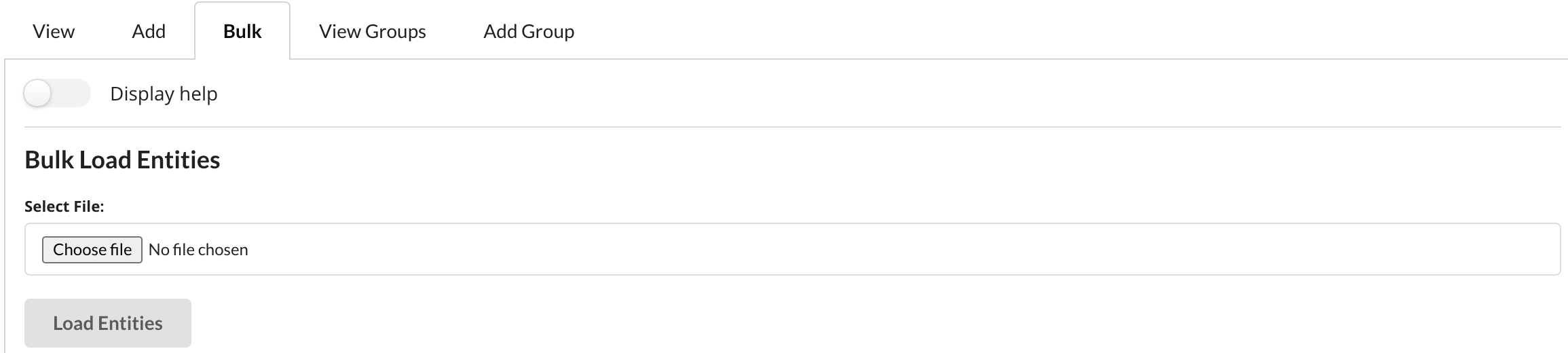Click the word "Groups" in View Groups tab
Image resolution: width=1568 pixels, height=353 pixels.
(395, 31)
